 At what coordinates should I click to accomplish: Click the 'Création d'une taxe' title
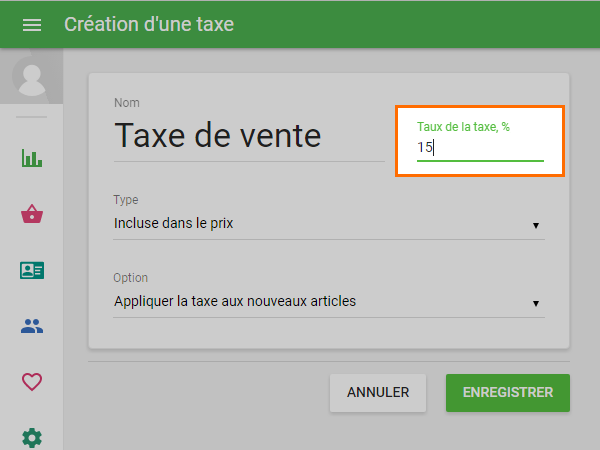click(x=149, y=24)
